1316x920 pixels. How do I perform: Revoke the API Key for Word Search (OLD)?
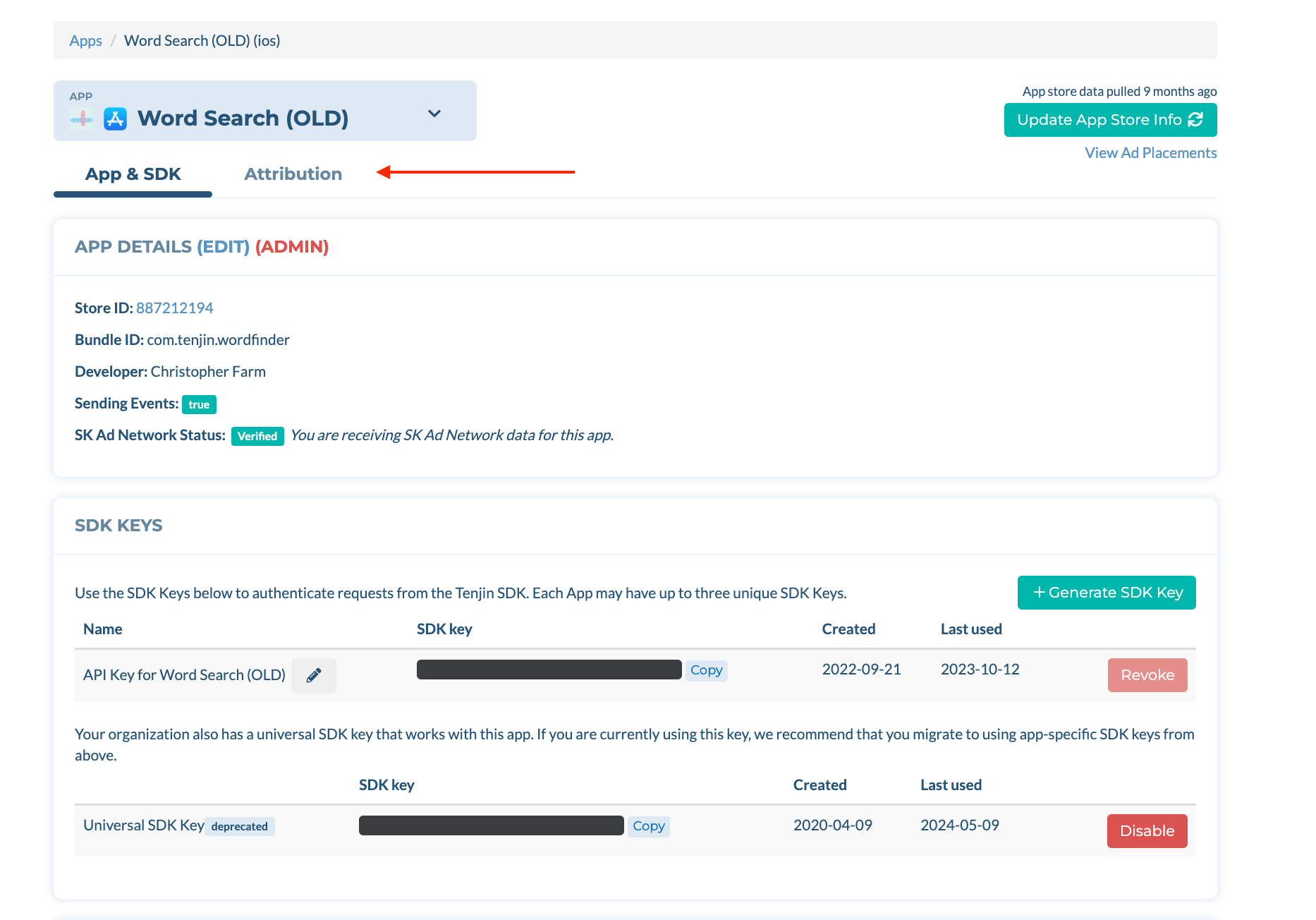pos(1147,675)
